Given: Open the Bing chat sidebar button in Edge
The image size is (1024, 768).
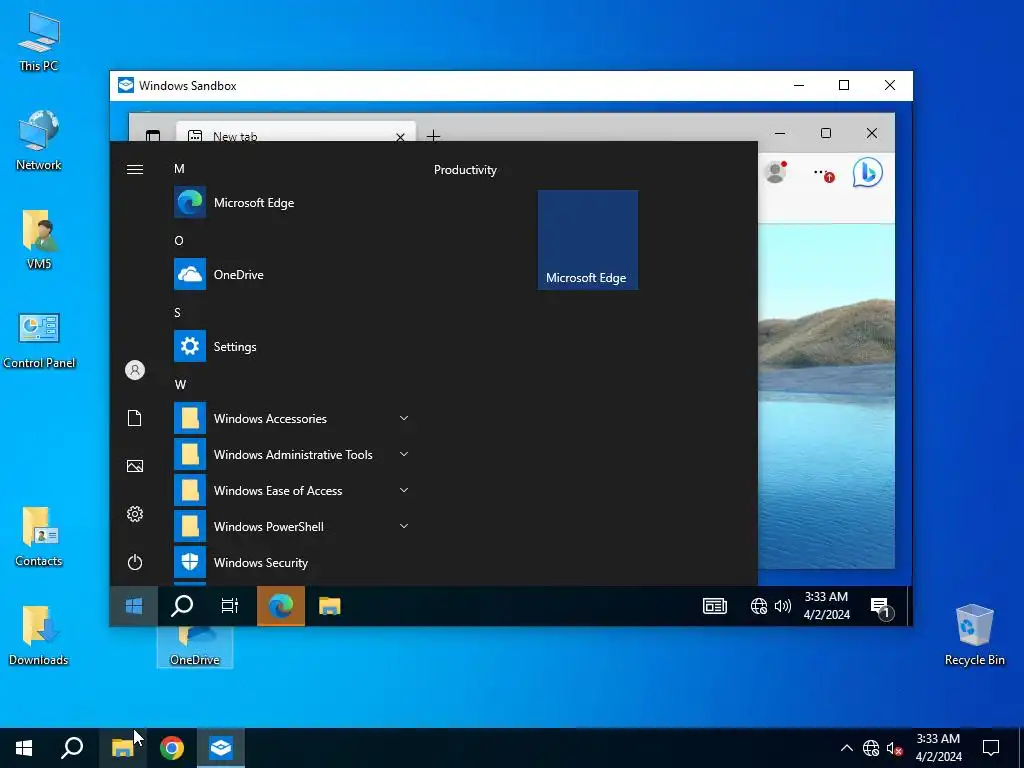Looking at the screenshot, I should [868, 172].
